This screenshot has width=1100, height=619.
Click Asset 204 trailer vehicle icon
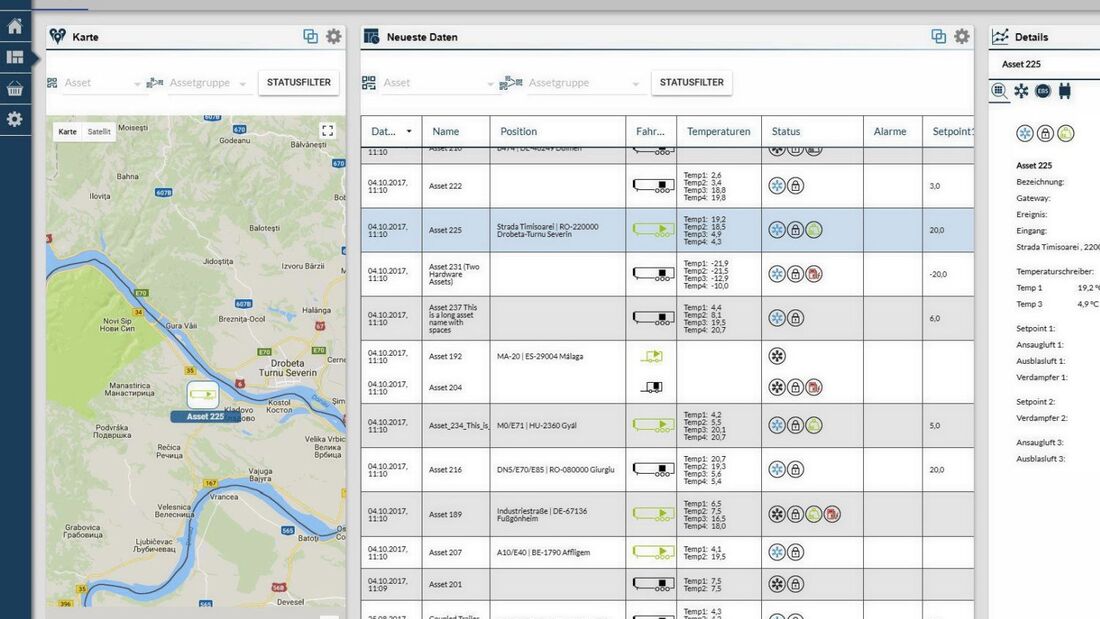(652, 387)
